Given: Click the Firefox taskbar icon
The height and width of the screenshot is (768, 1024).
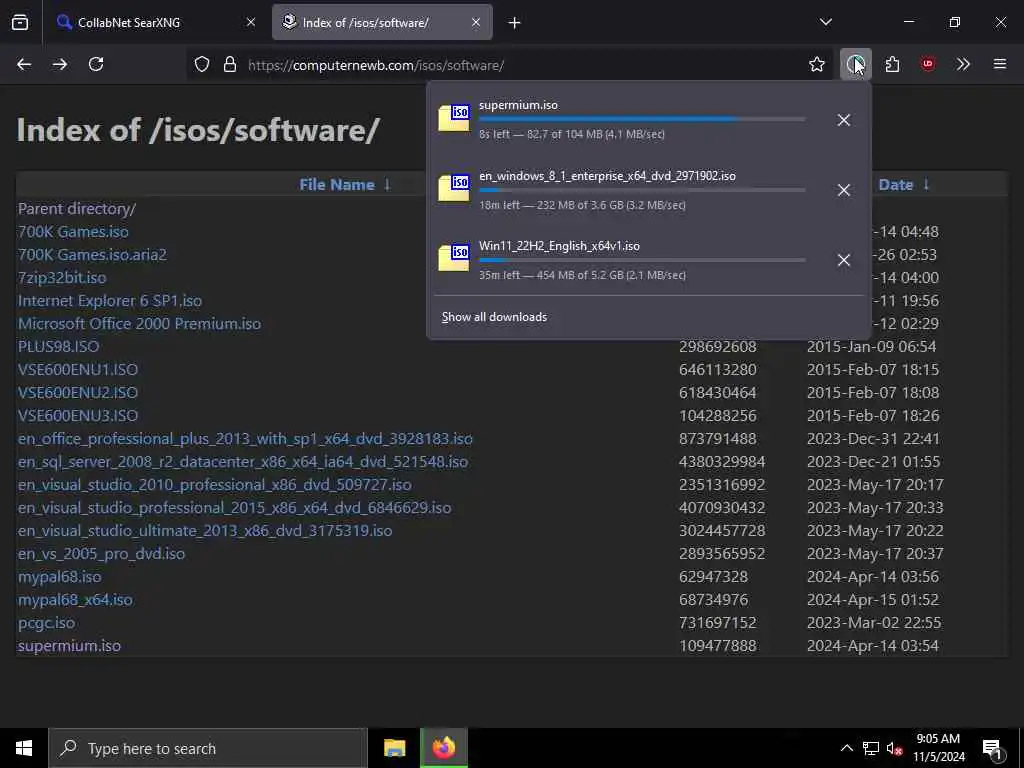Looking at the screenshot, I should [x=443, y=748].
